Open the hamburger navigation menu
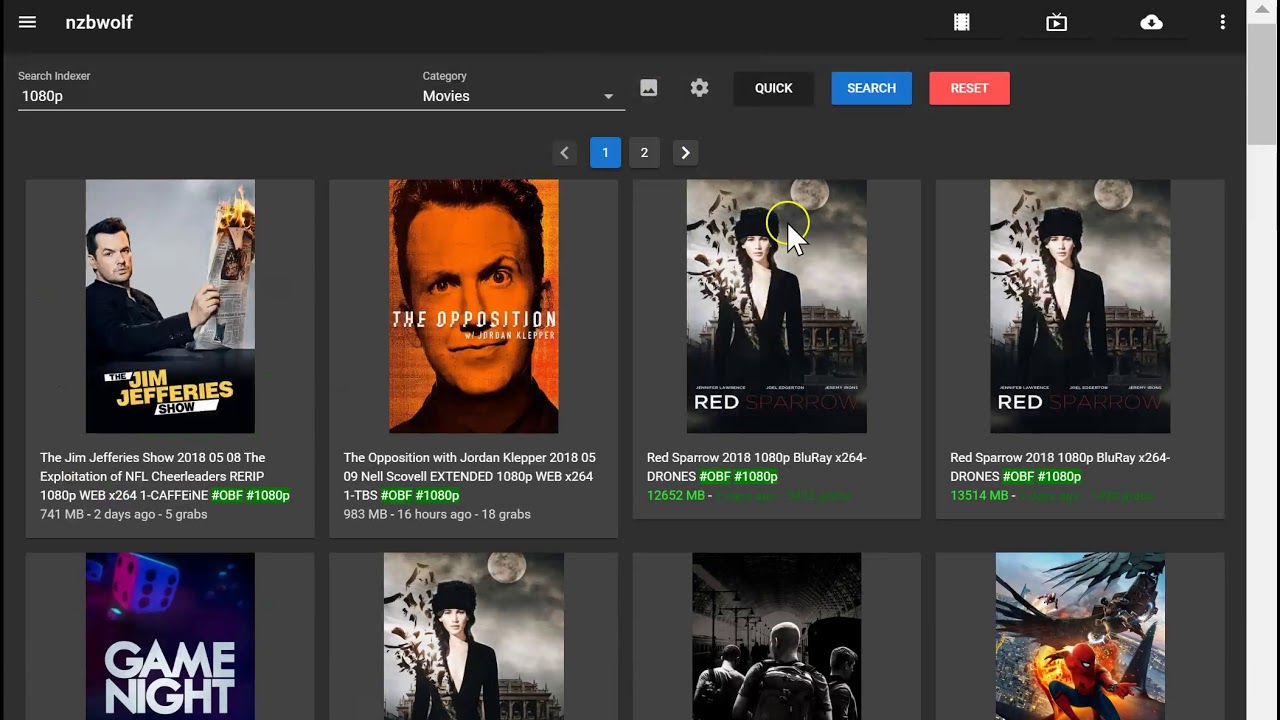The image size is (1280, 720). click(27, 22)
